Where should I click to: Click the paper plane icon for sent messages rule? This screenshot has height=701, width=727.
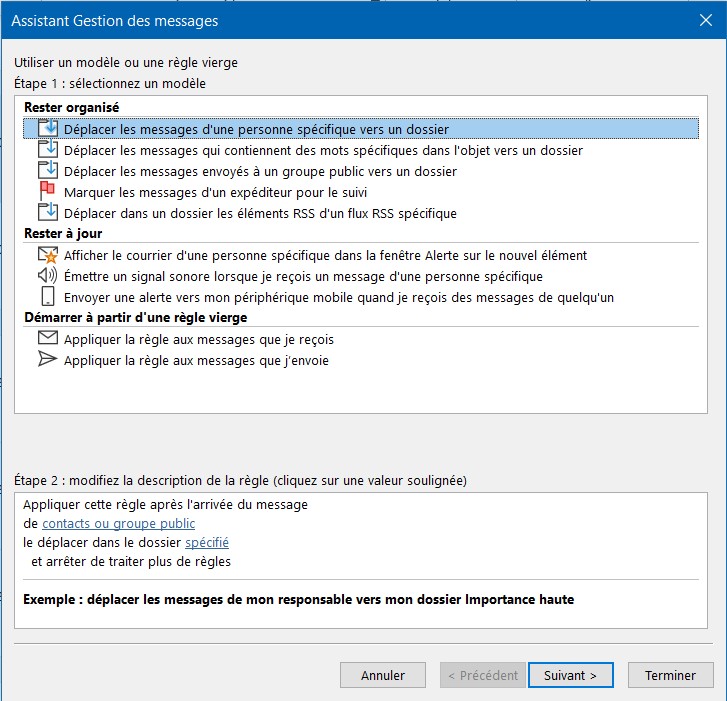[47, 359]
